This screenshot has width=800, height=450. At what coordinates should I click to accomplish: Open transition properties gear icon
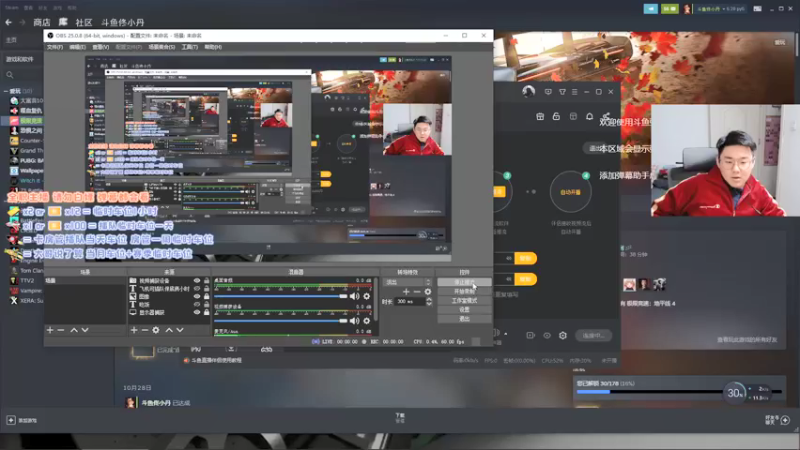tap(428, 292)
